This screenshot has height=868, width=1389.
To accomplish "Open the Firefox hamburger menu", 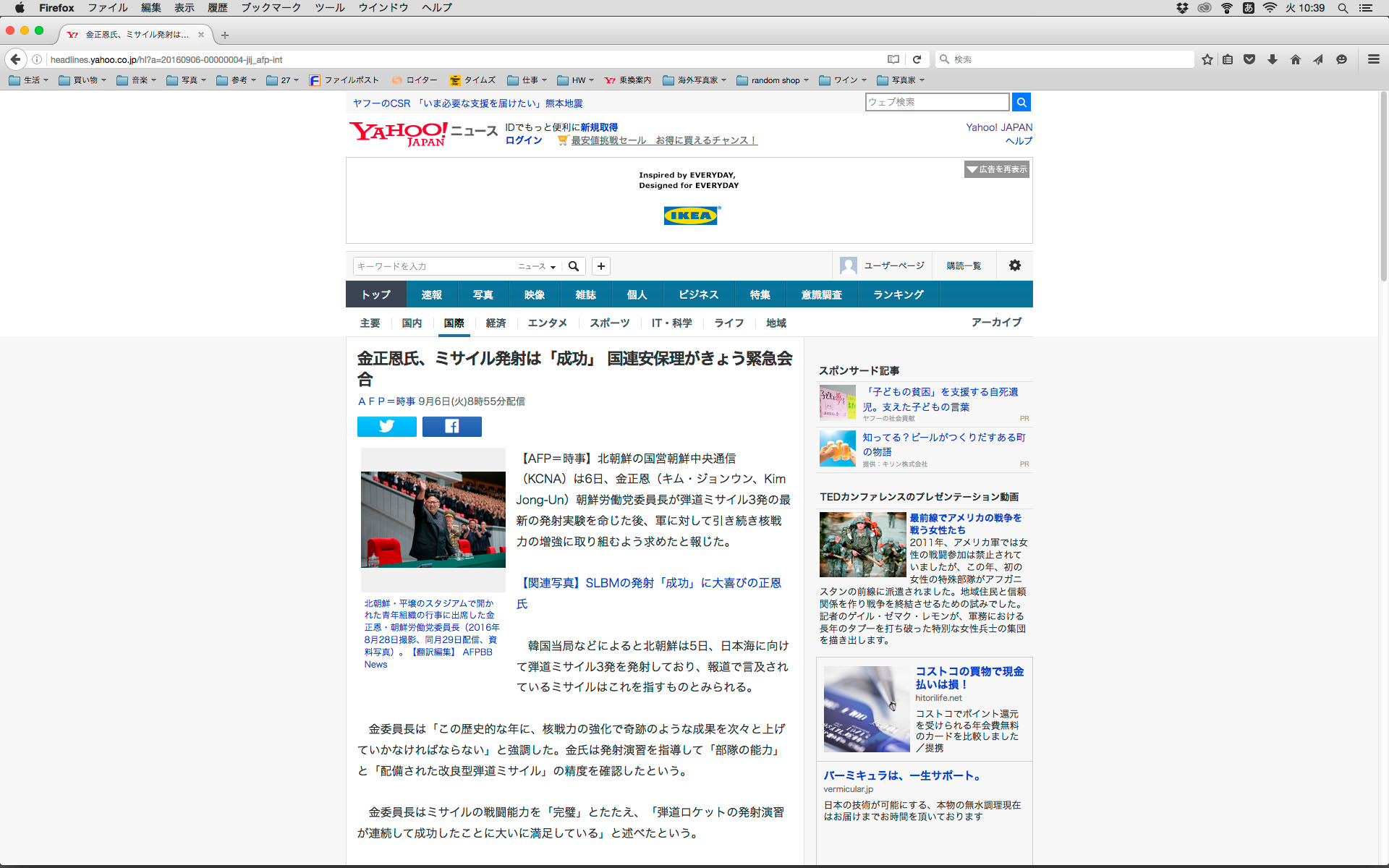I will (x=1373, y=59).
